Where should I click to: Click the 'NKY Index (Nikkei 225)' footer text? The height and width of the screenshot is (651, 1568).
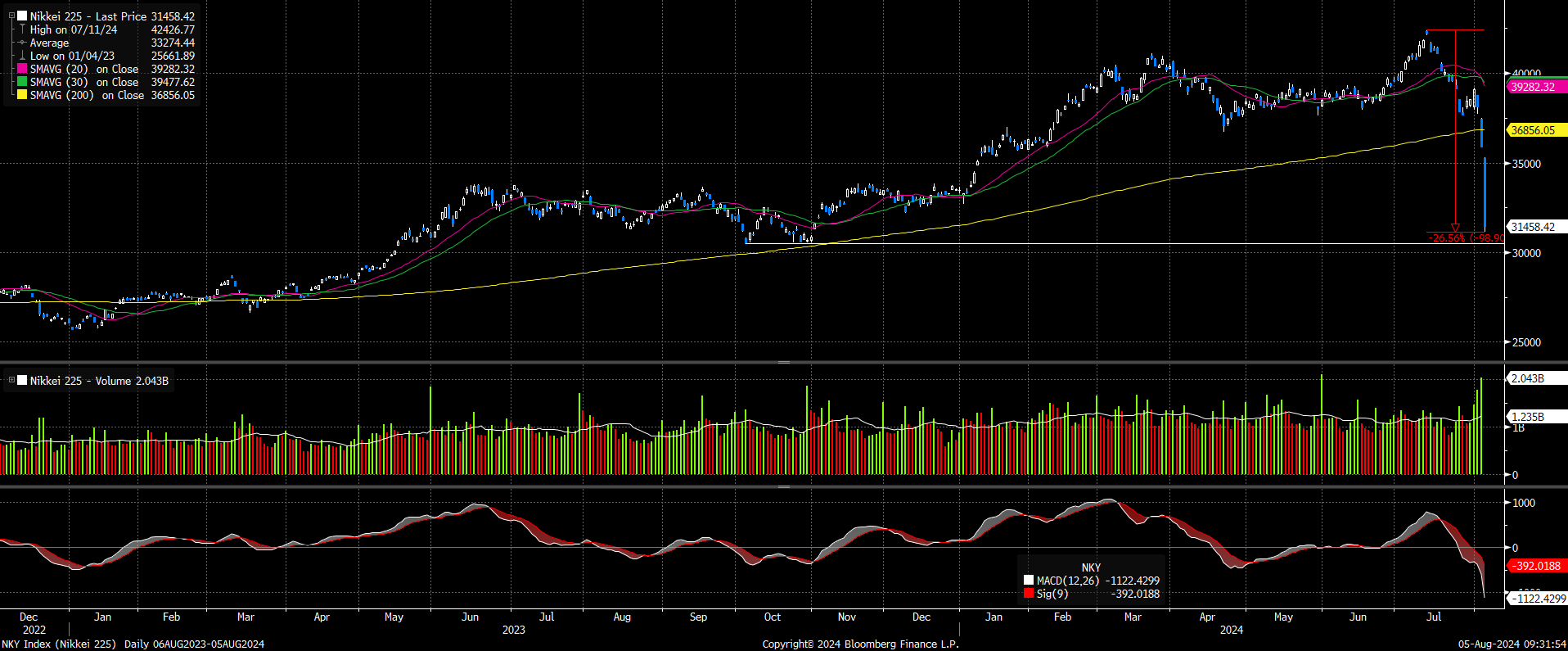click(59, 644)
